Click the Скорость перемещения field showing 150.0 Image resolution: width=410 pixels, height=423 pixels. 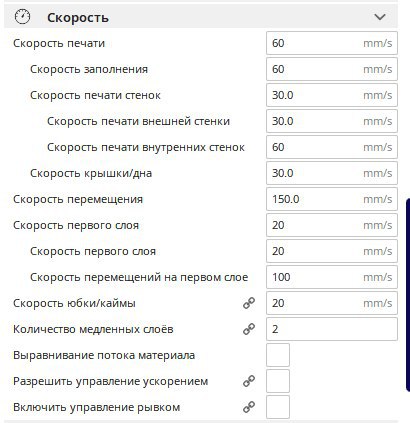click(332, 199)
